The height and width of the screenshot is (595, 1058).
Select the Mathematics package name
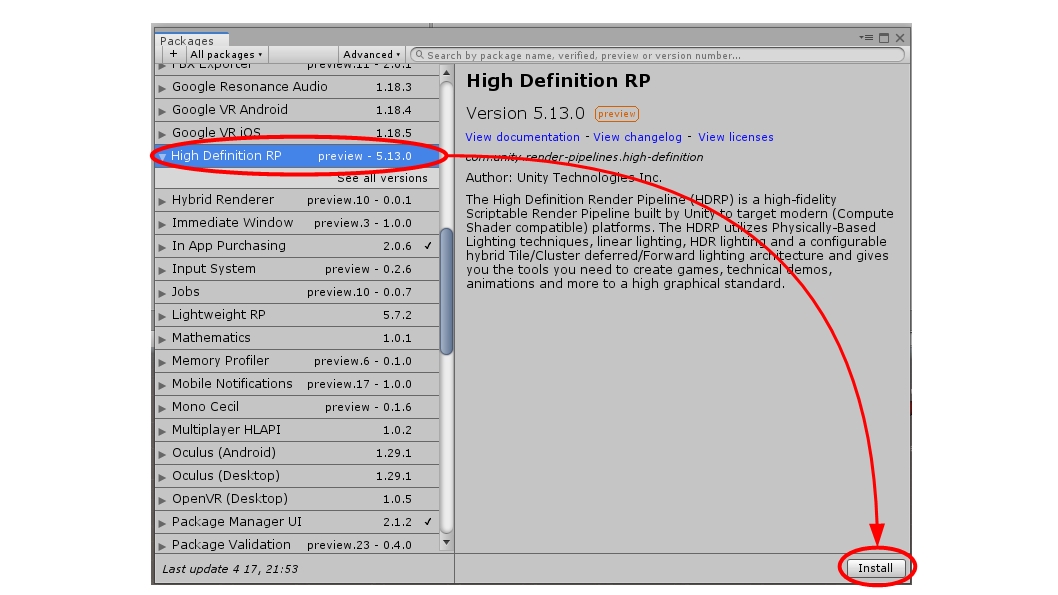click(x=211, y=337)
